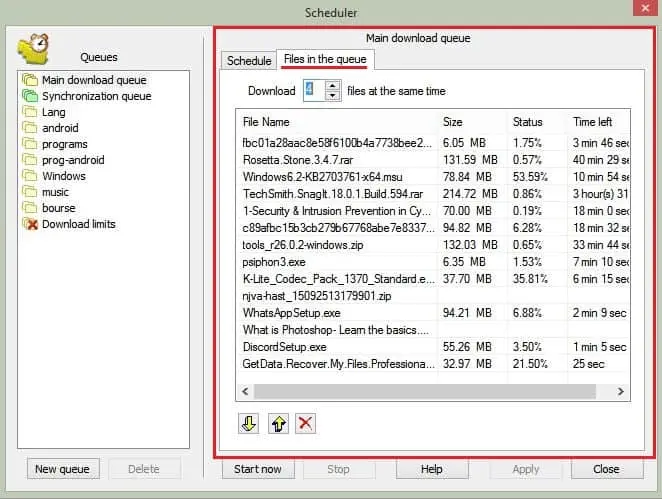Click the New queue button
The width and height of the screenshot is (662, 499).
(62, 469)
